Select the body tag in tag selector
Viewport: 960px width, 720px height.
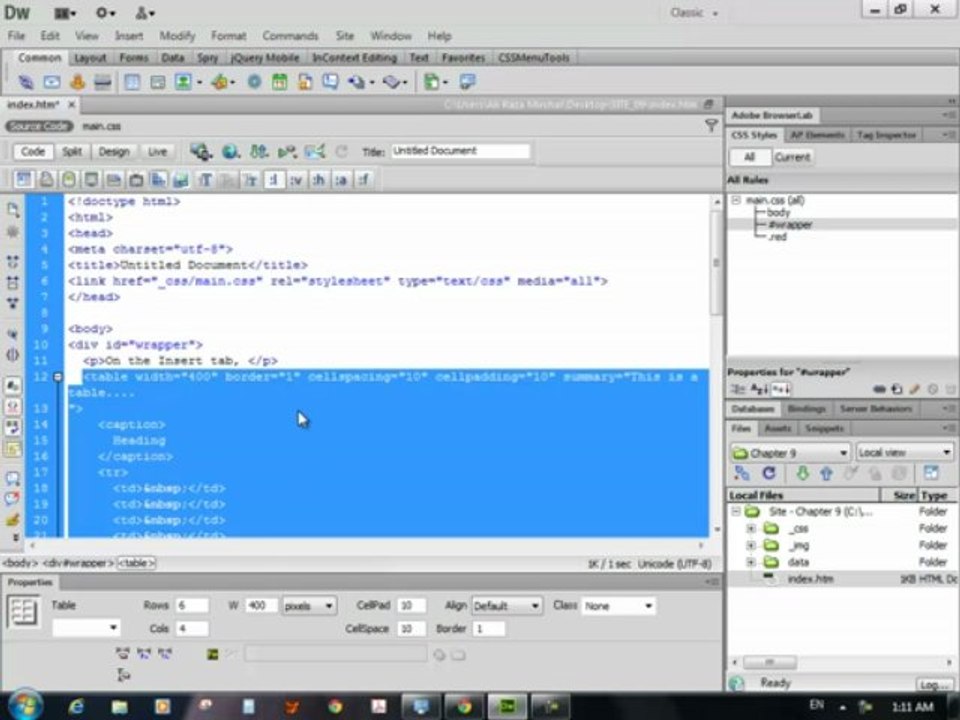coord(20,563)
